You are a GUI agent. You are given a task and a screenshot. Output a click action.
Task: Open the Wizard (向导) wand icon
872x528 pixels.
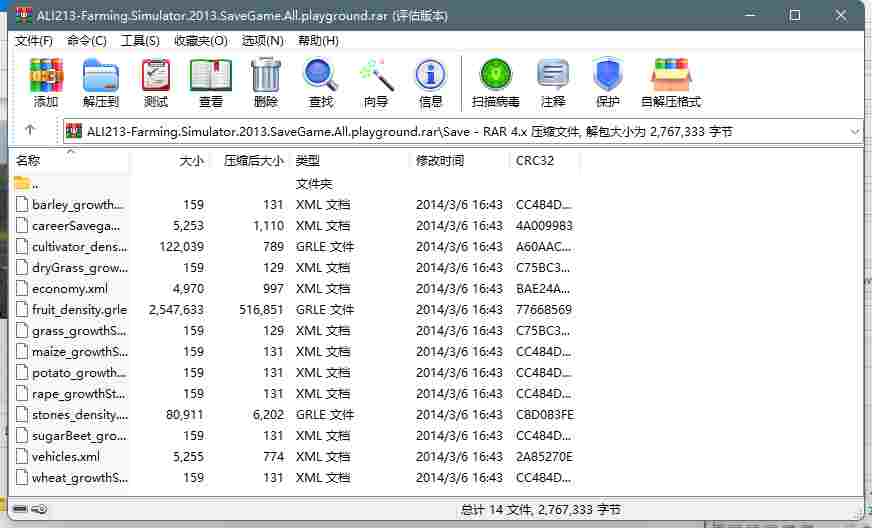pos(376,76)
